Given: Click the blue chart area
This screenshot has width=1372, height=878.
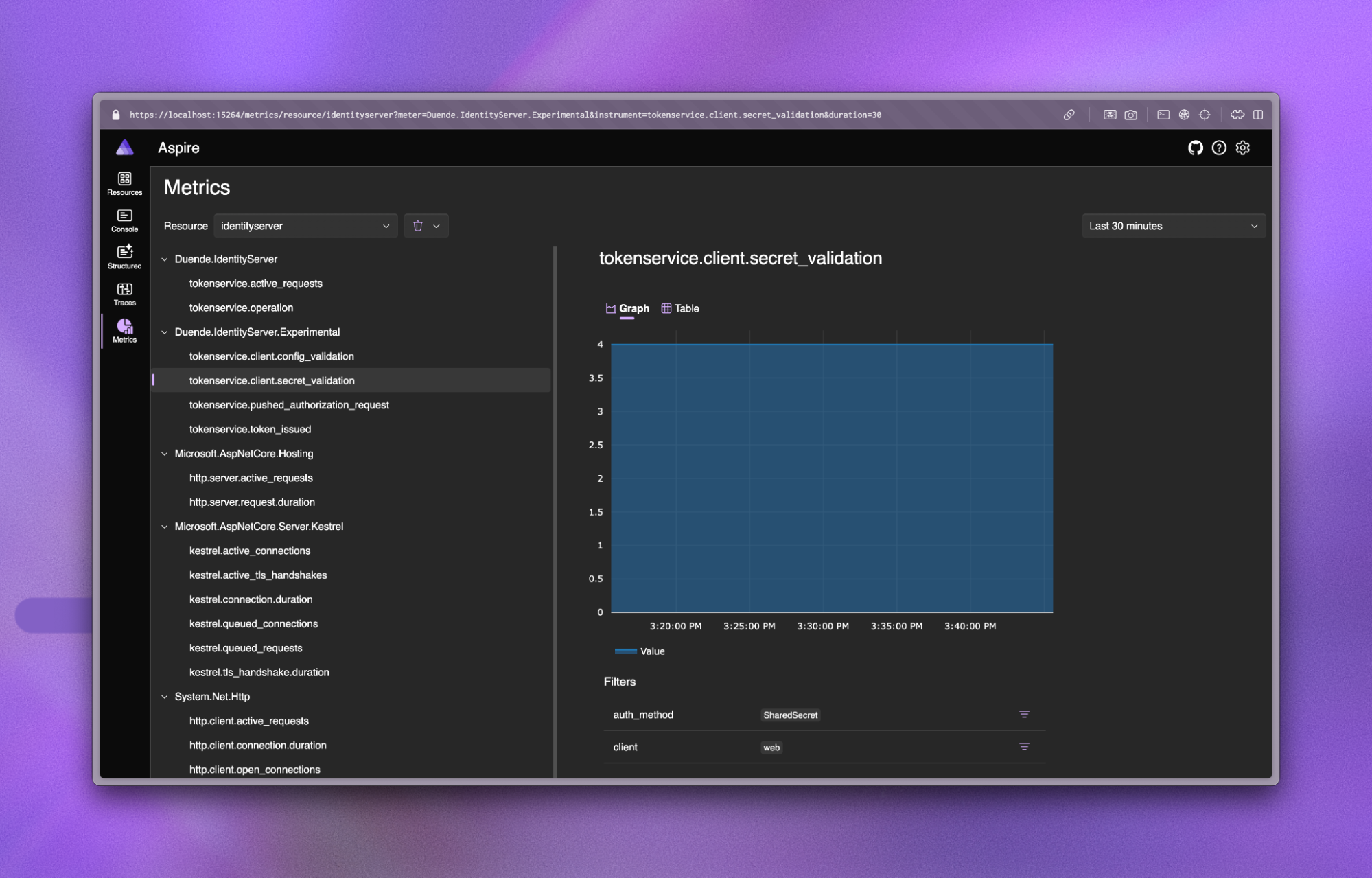Looking at the screenshot, I should point(832,478).
